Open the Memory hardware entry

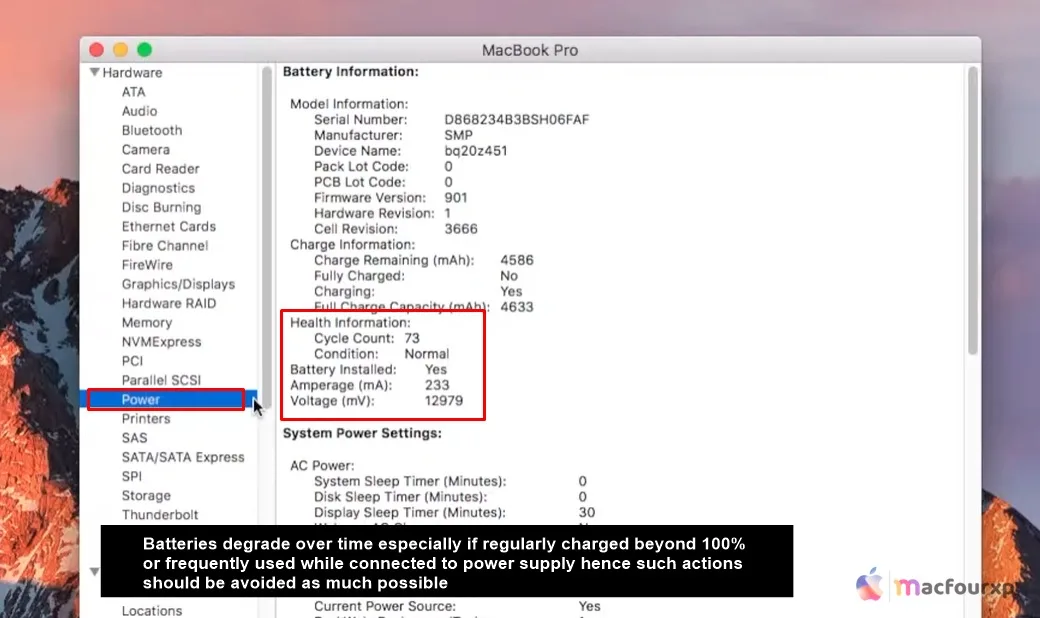coord(147,323)
